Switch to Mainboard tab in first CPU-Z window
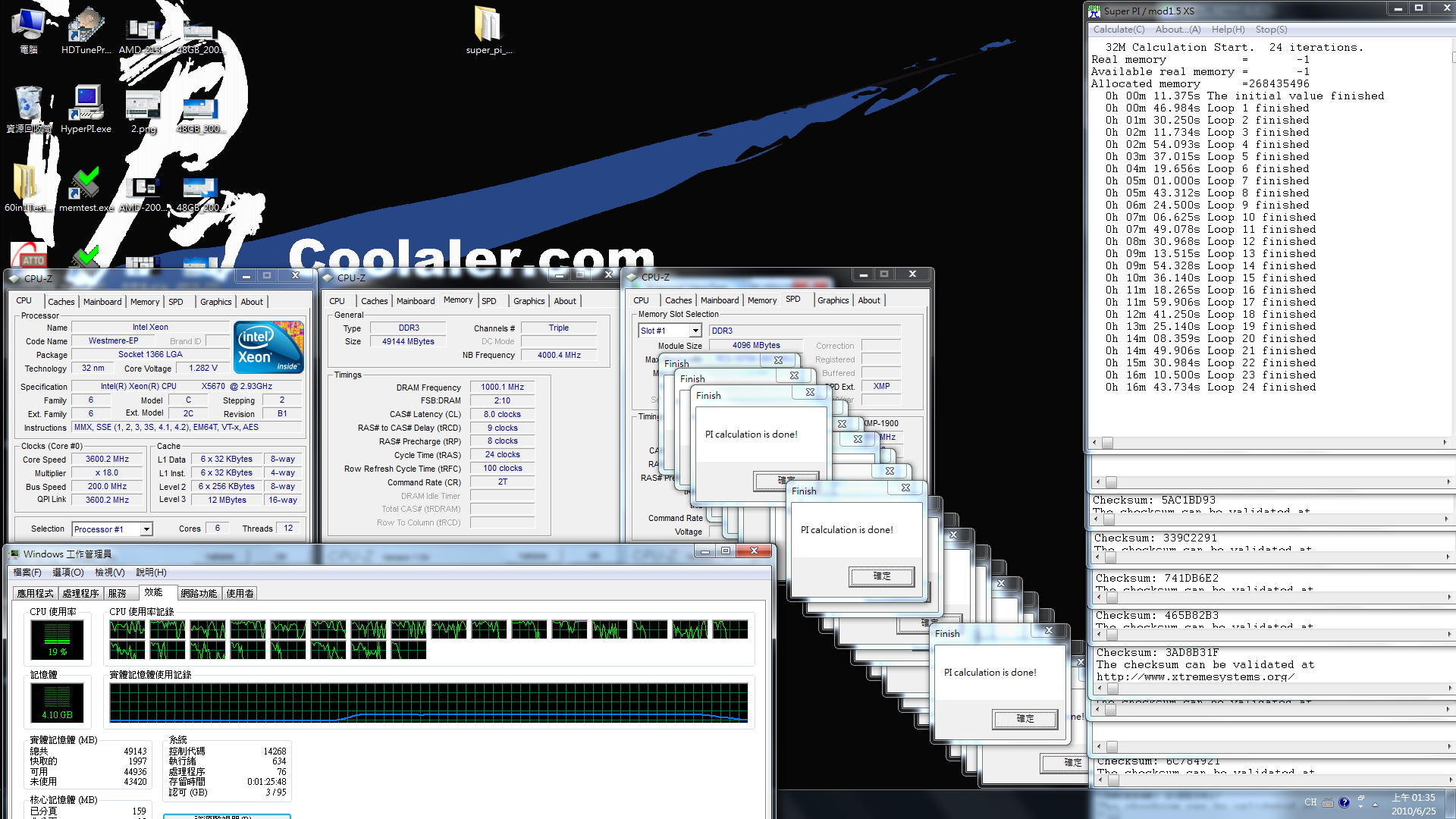 pos(102,302)
